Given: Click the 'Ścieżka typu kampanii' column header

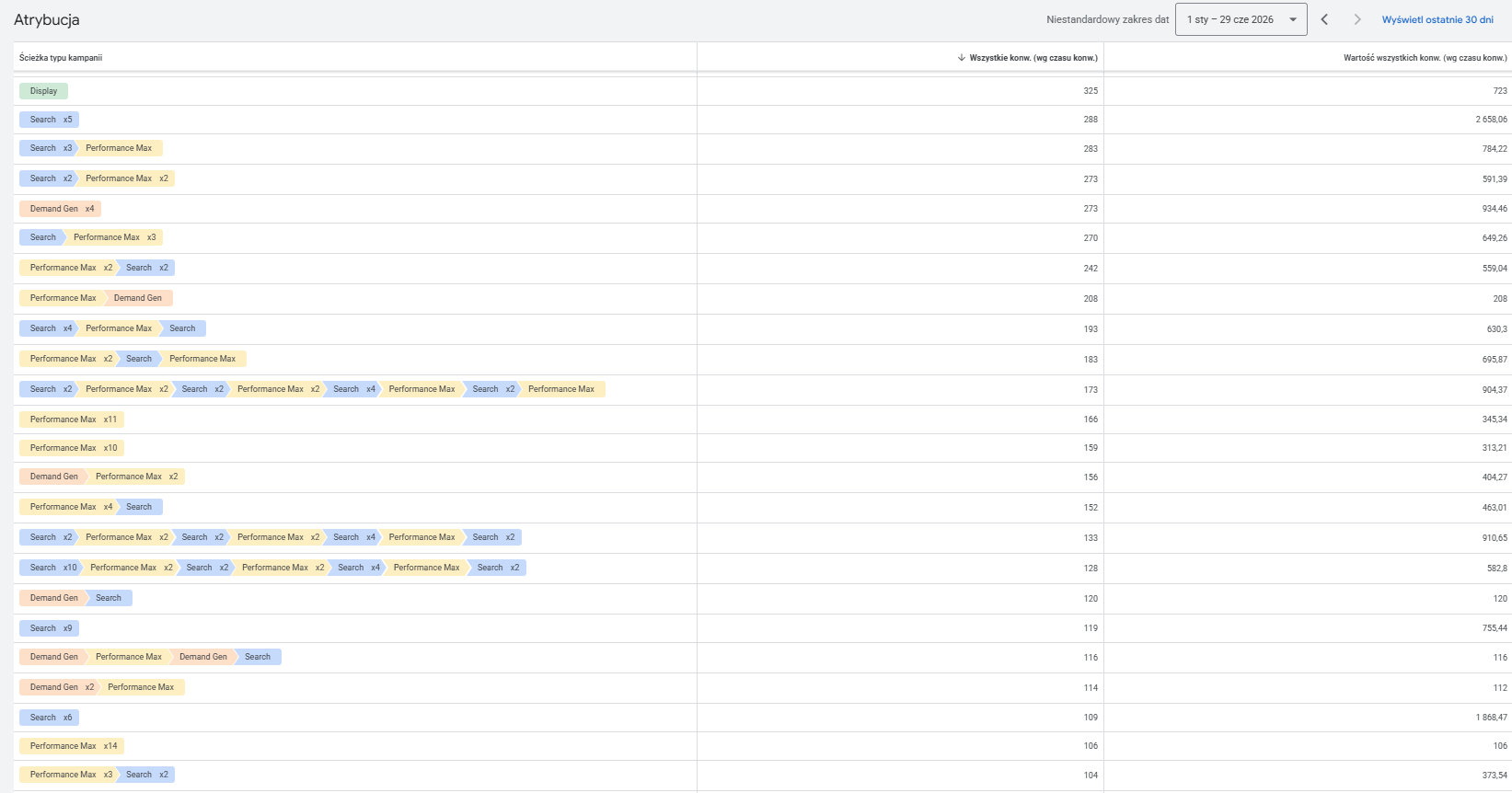Looking at the screenshot, I should (x=61, y=57).
